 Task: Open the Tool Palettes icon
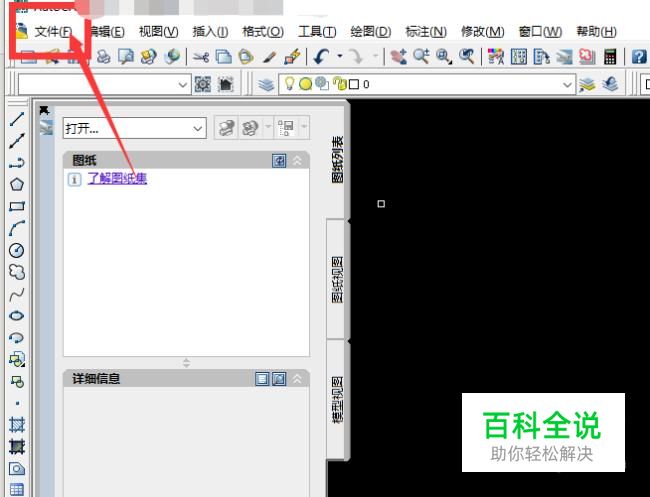tap(541, 57)
